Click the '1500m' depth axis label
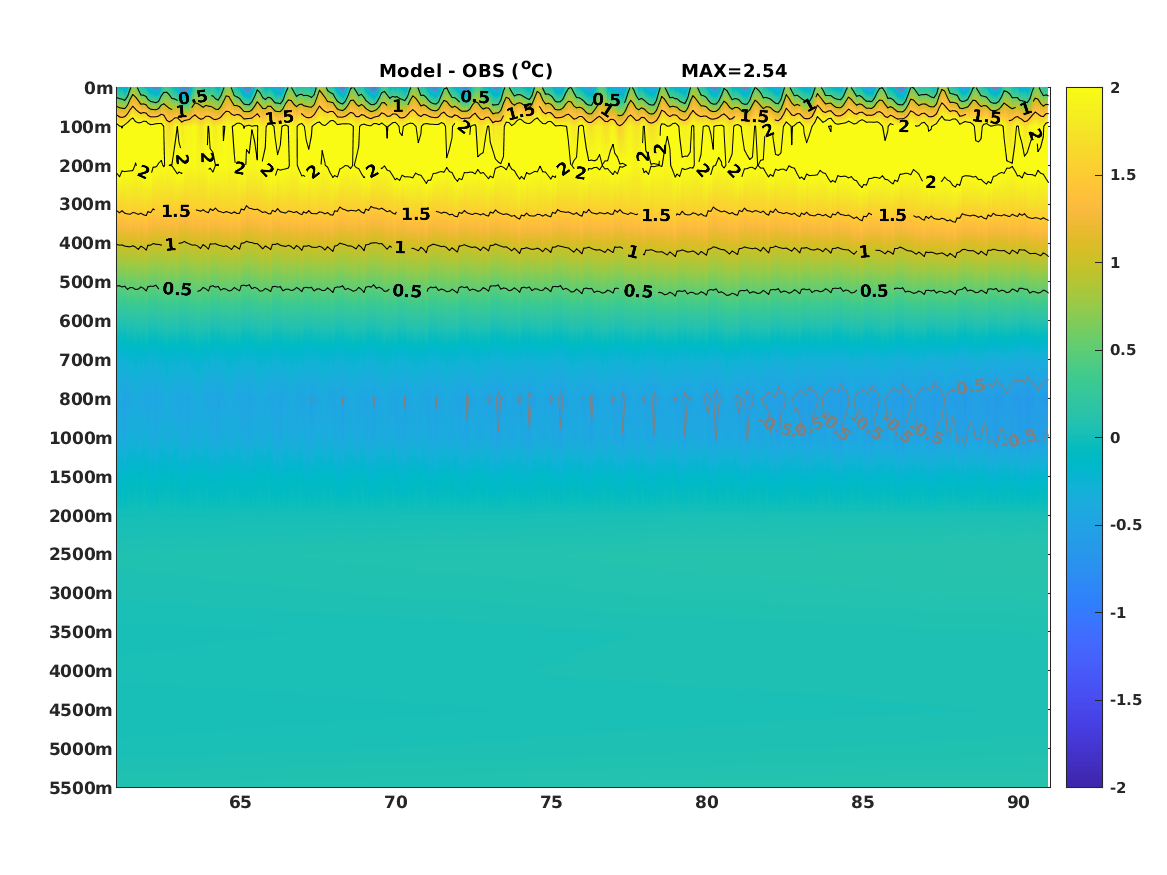This screenshot has height=875, width=1167. pos(81,477)
